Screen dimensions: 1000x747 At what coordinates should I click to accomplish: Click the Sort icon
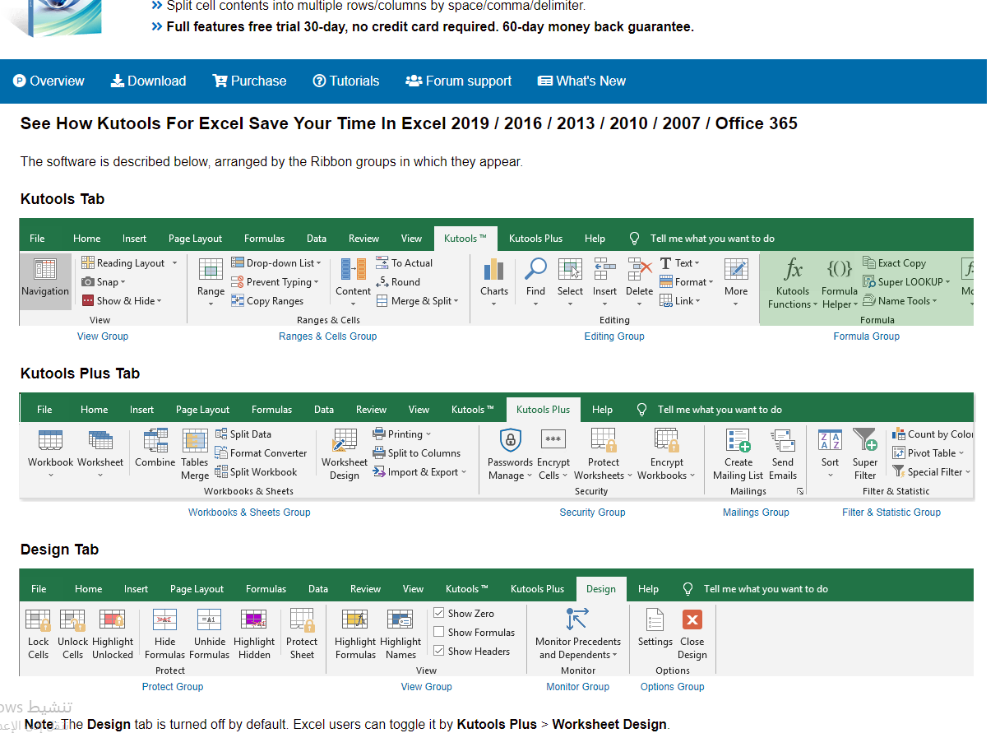[x=830, y=440]
